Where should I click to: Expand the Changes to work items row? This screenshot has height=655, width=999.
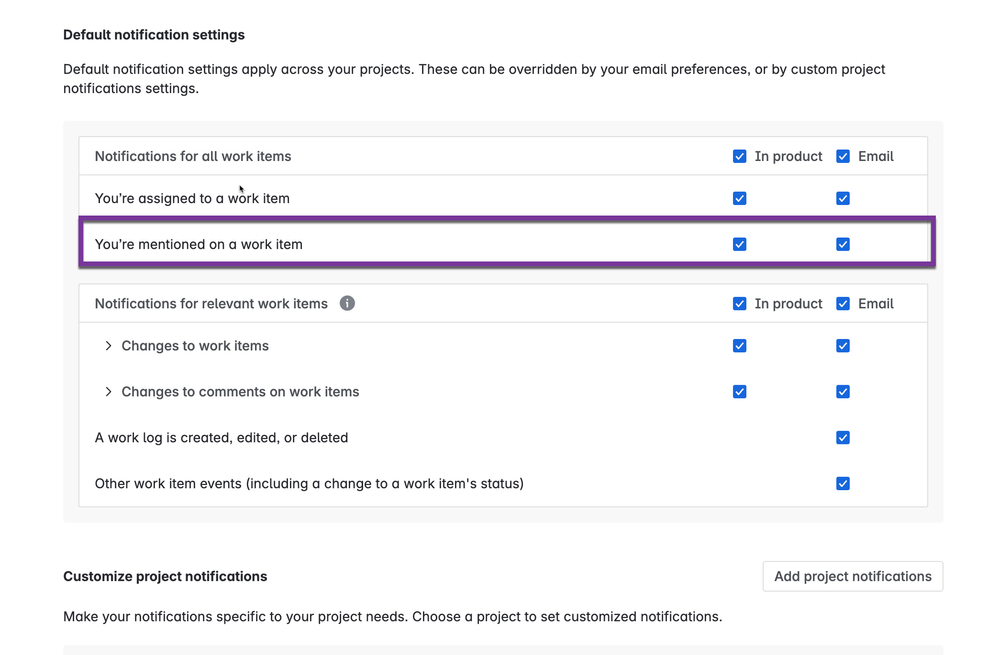[x=108, y=346]
